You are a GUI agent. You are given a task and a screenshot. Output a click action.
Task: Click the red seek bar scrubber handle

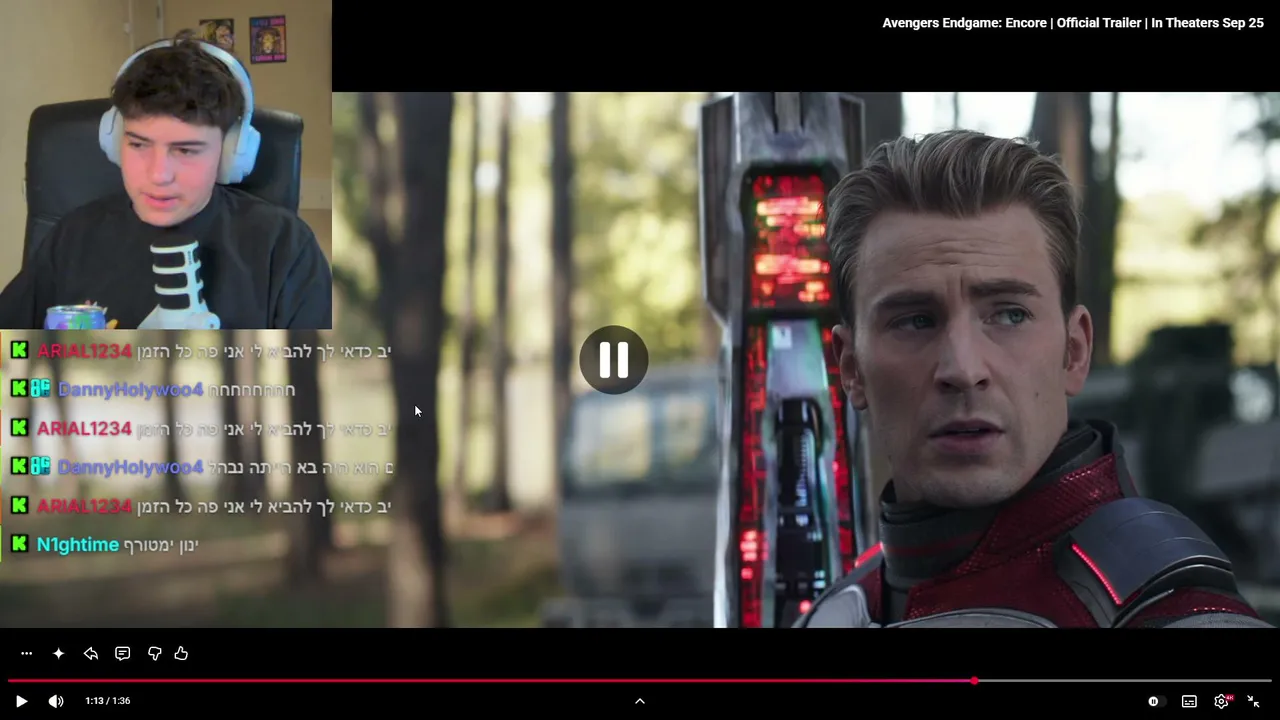click(x=974, y=681)
